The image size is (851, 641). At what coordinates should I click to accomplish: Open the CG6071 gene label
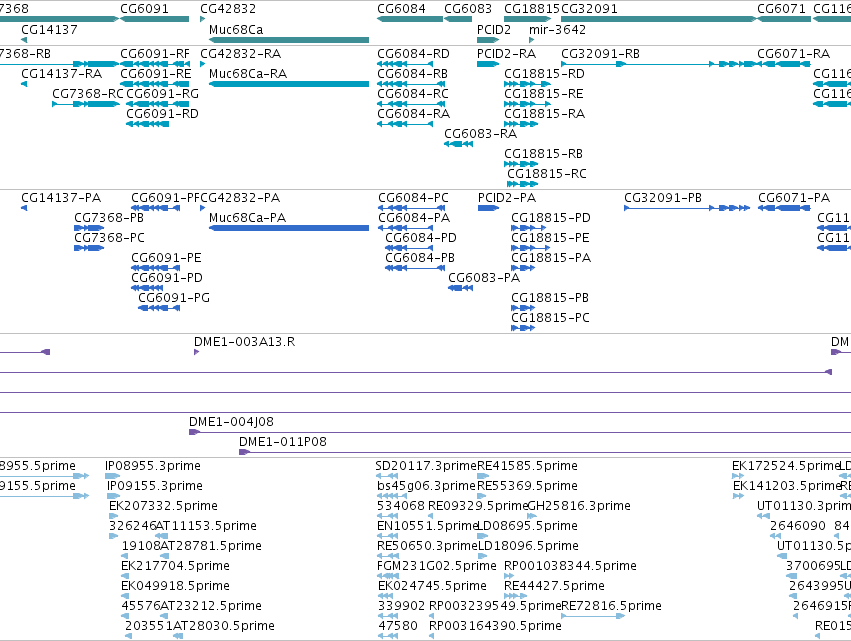[782, 9]
